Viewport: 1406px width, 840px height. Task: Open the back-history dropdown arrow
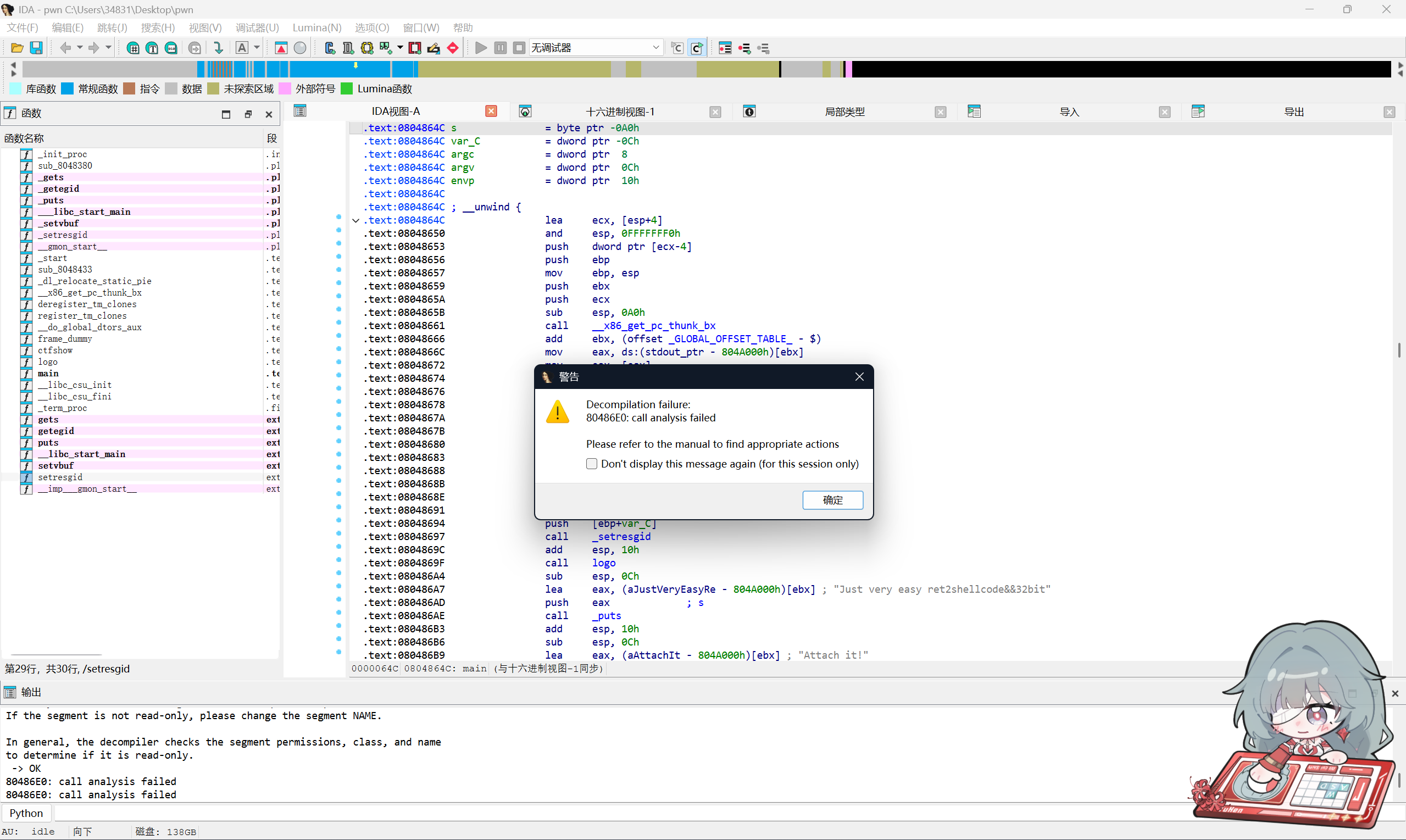[80, 48]
